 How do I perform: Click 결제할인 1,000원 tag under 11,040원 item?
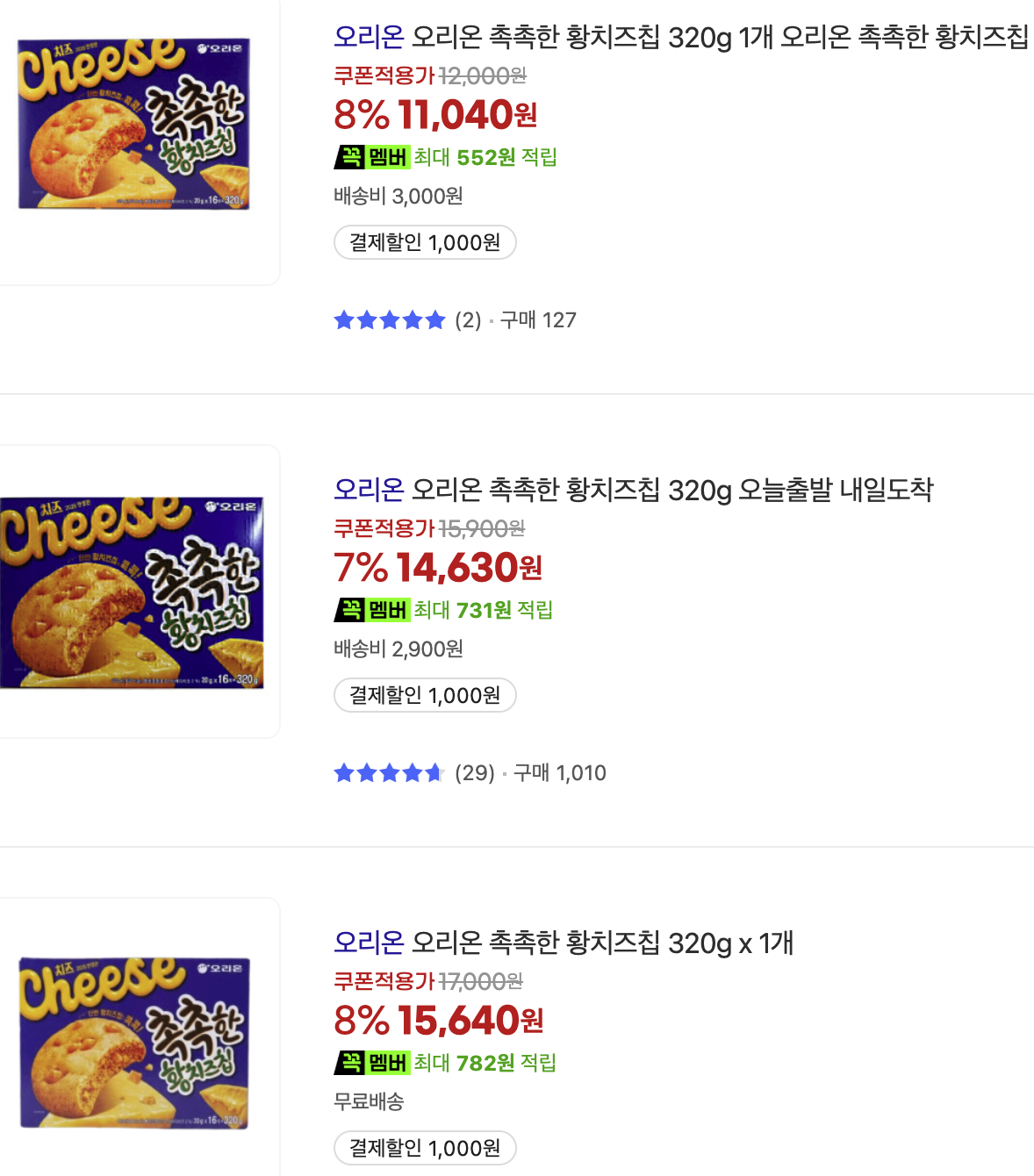pos(425,242)
